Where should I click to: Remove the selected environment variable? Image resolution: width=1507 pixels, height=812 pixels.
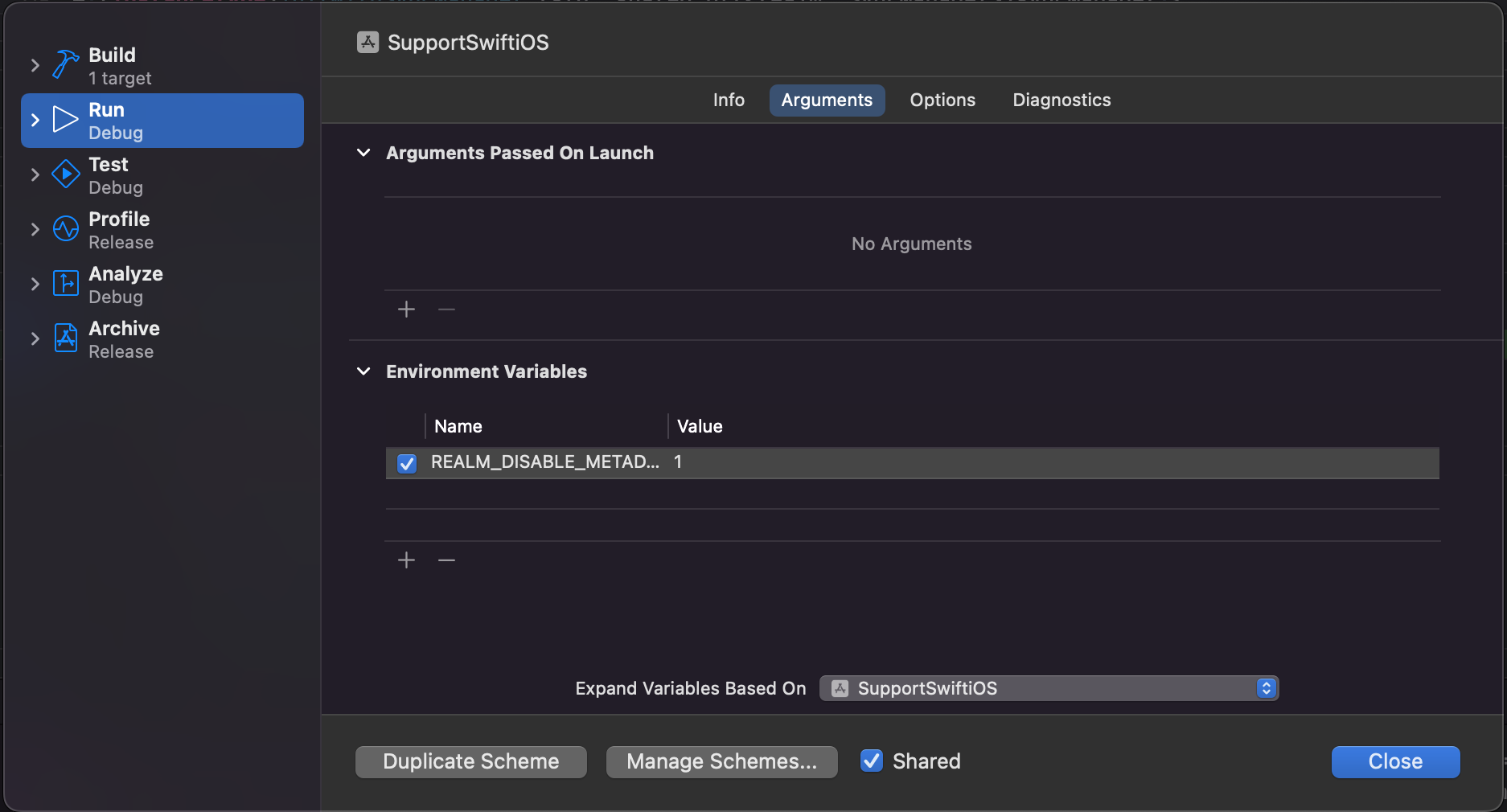coord(447,560)
